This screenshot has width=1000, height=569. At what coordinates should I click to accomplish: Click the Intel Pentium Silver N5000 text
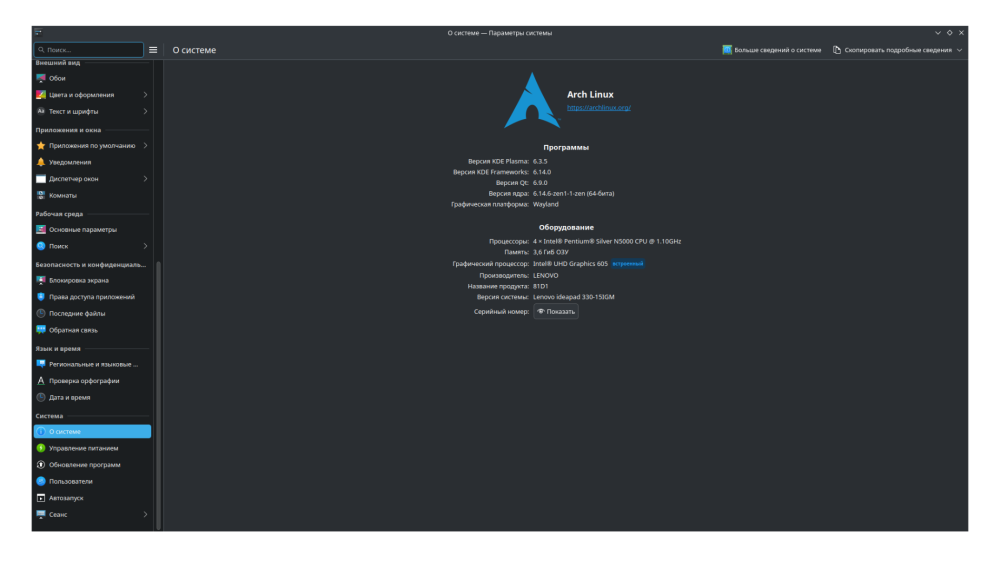coord(607,241)
